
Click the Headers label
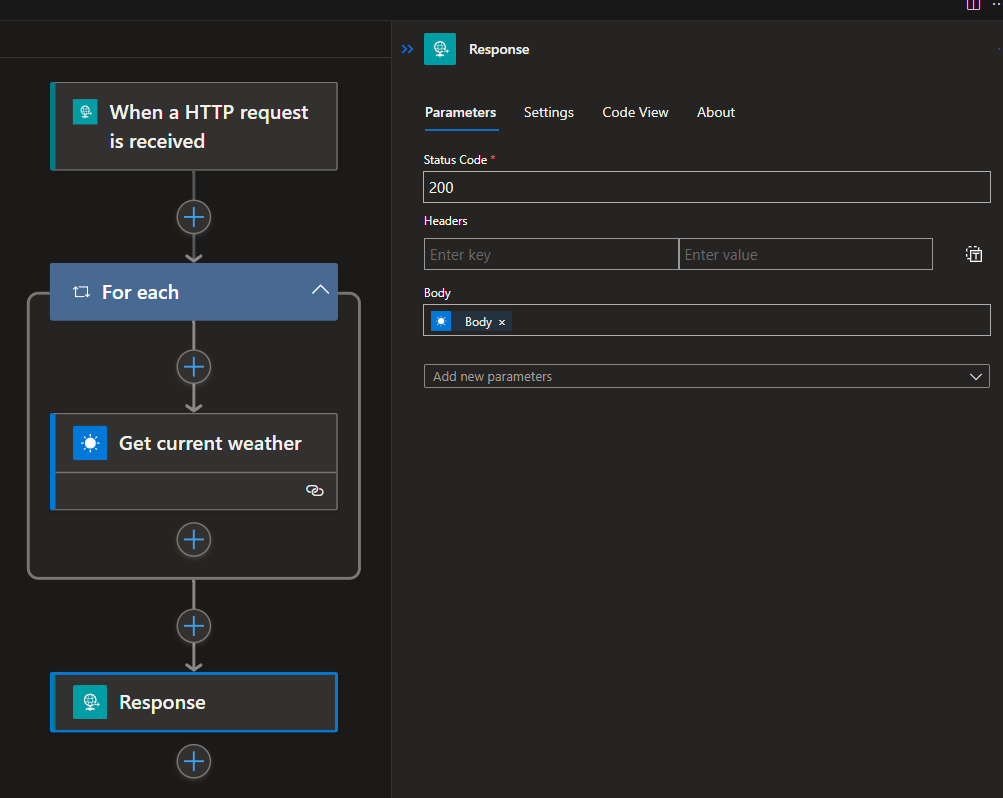(x=446, y=221)
